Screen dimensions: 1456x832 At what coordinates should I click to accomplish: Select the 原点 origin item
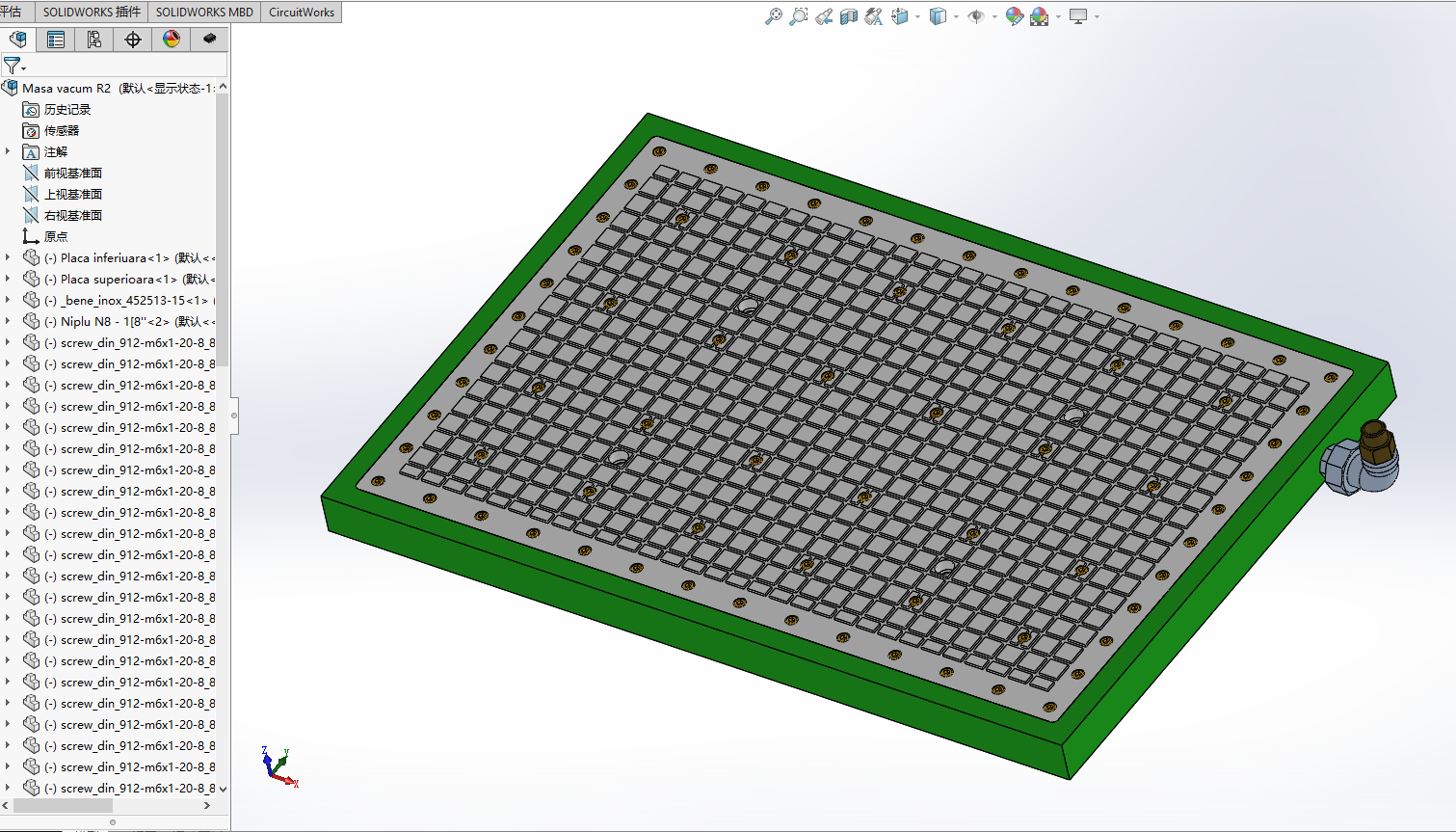(56, 236)
